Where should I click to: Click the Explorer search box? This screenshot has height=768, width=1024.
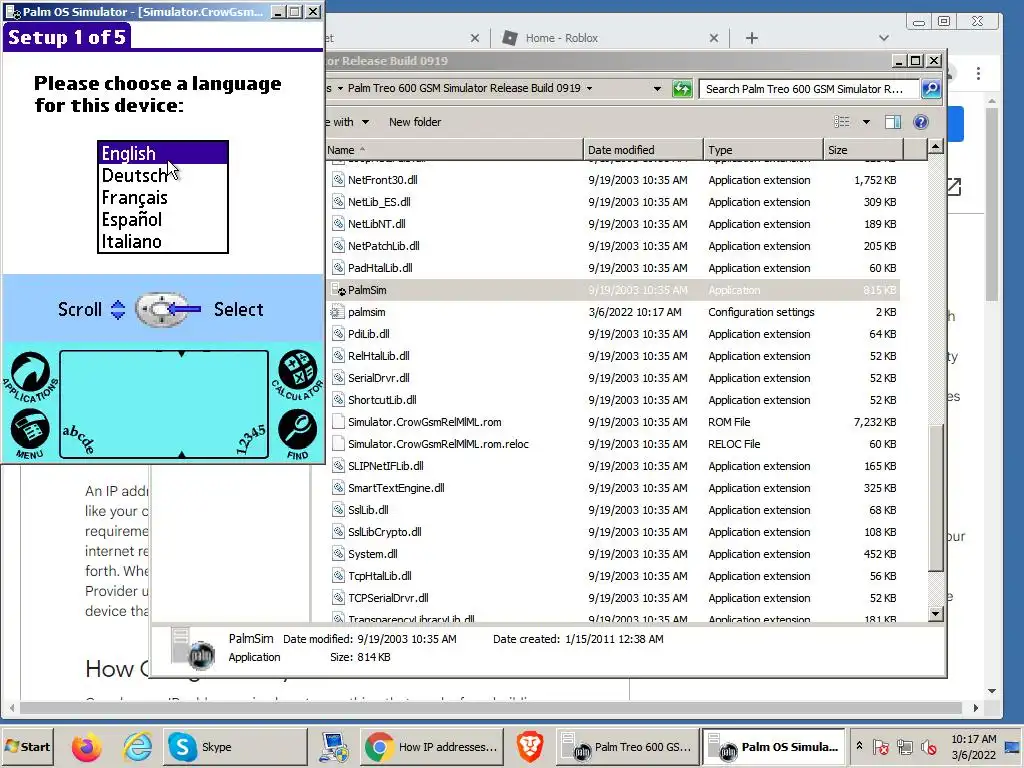point(809,89)
